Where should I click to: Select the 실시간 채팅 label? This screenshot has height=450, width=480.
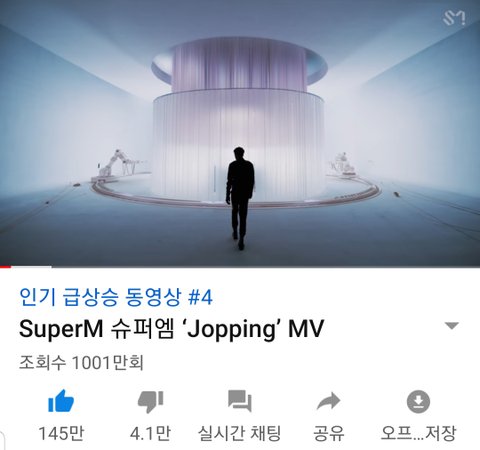(240, 434)
